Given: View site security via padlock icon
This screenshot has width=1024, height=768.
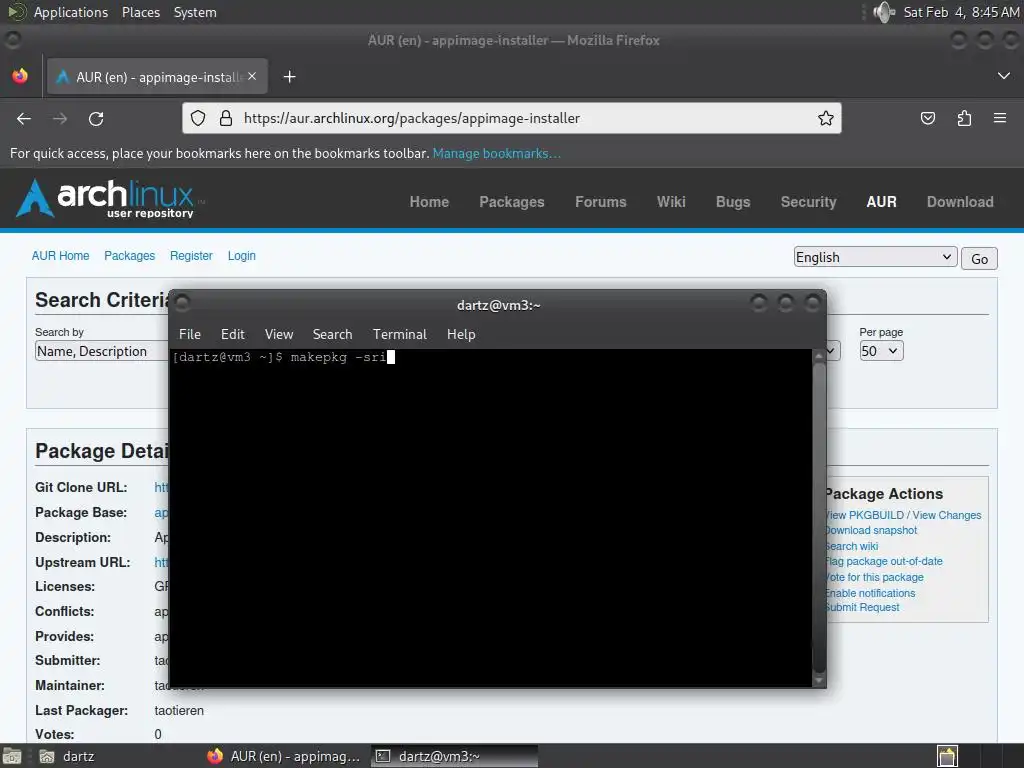Looking at the screenshot, I should tap(226, 118).
